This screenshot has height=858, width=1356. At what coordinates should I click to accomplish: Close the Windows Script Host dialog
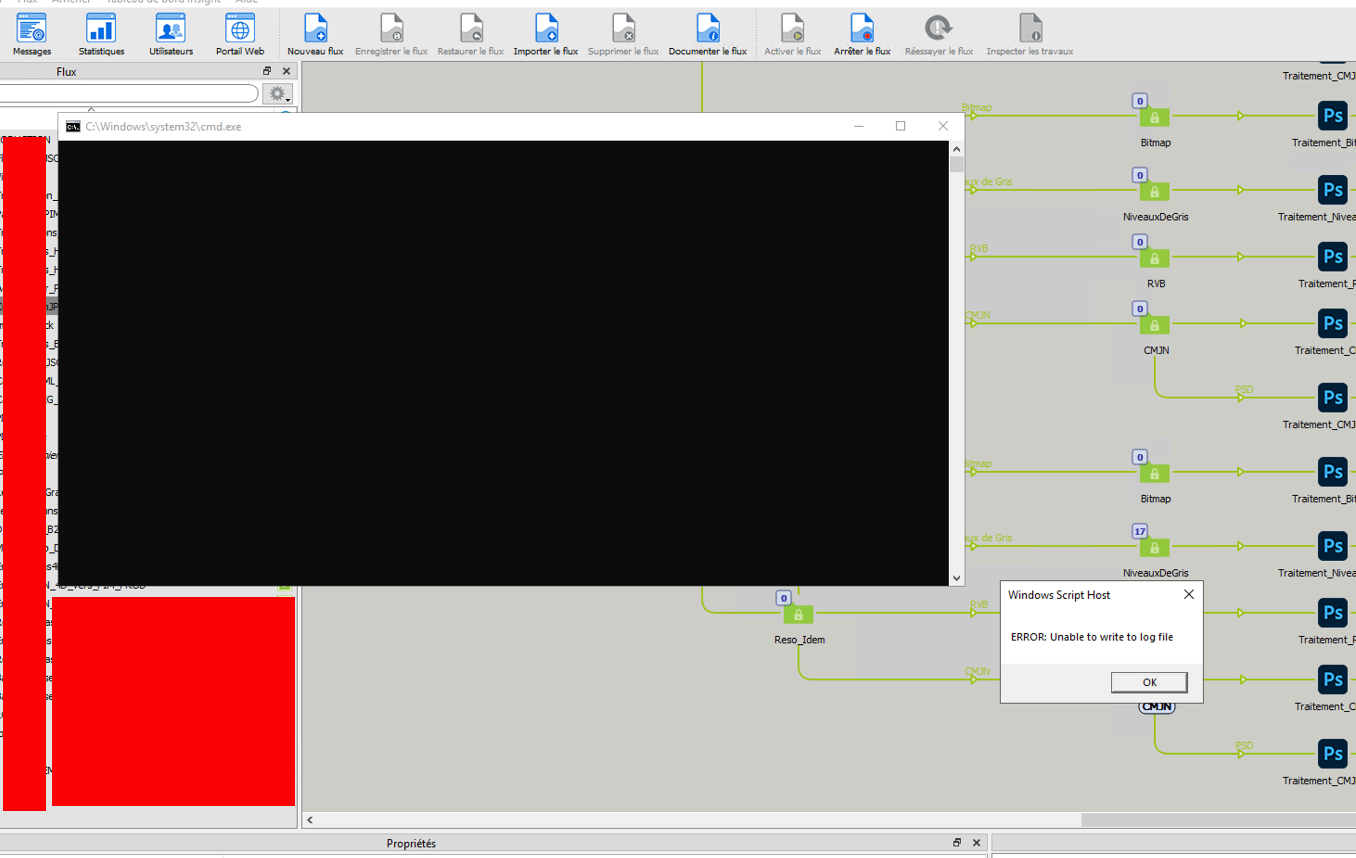[1188, 594]
